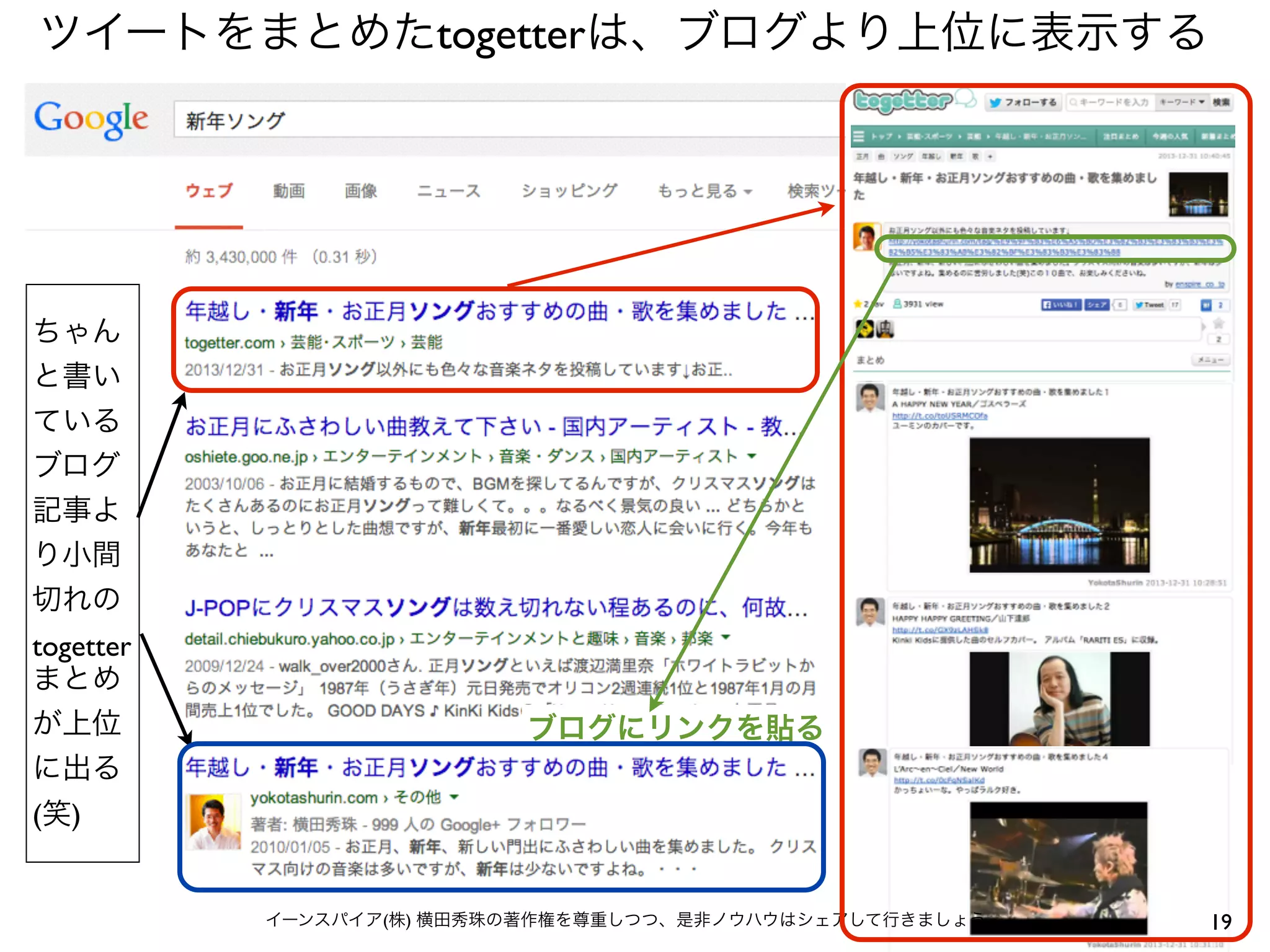Click the grey favorite star icon

click(x=1218, y=324)
